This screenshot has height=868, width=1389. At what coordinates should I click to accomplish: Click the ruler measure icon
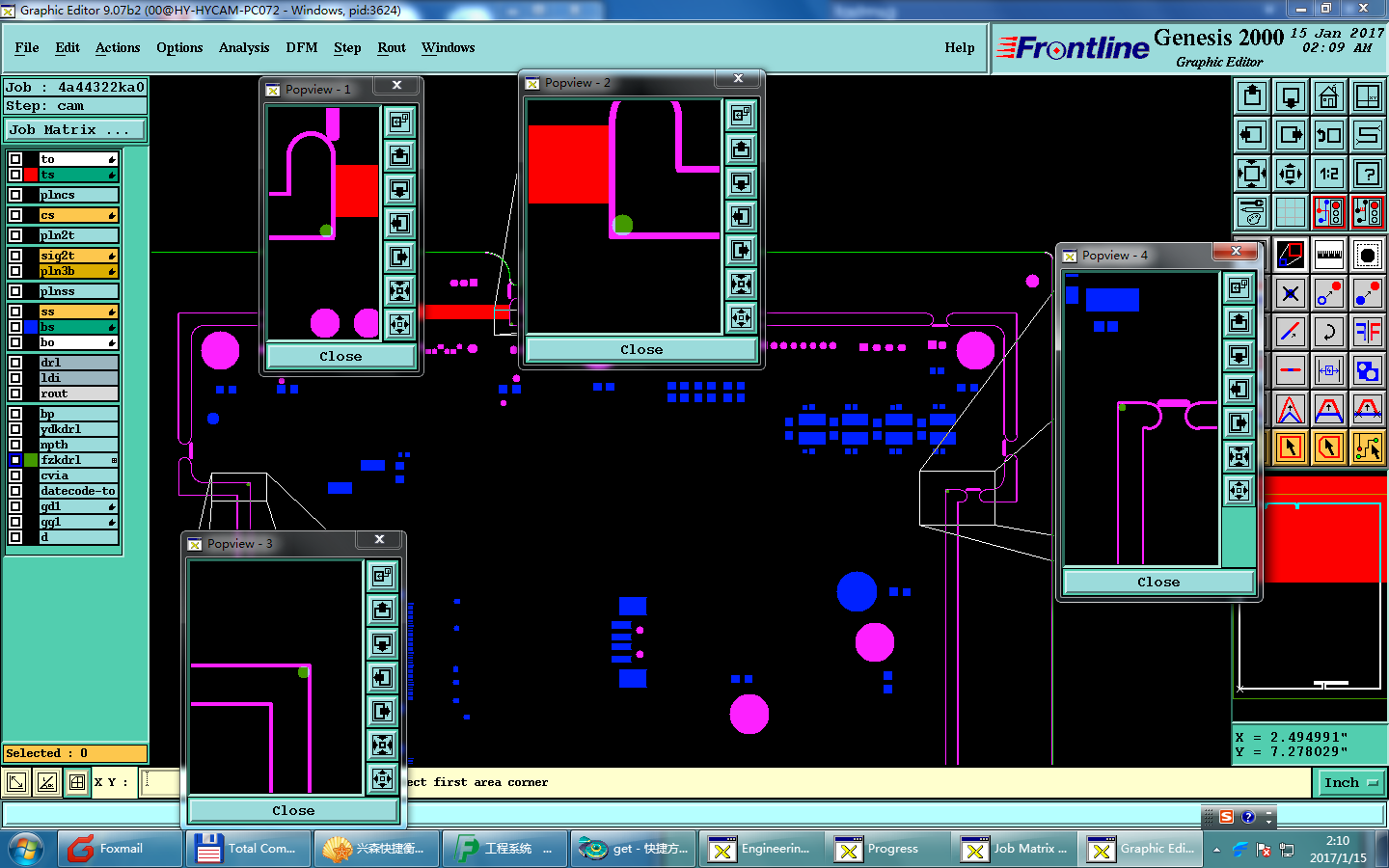pos(1329,255)
